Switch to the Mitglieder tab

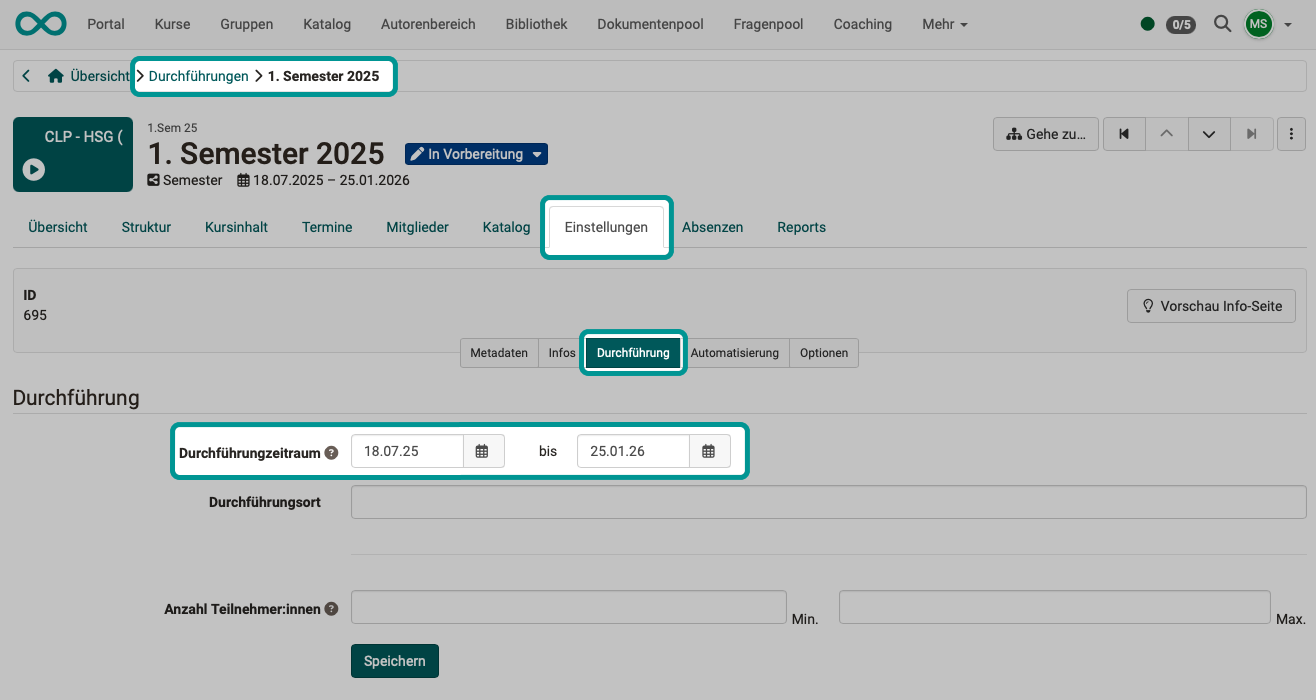point(417,227)
